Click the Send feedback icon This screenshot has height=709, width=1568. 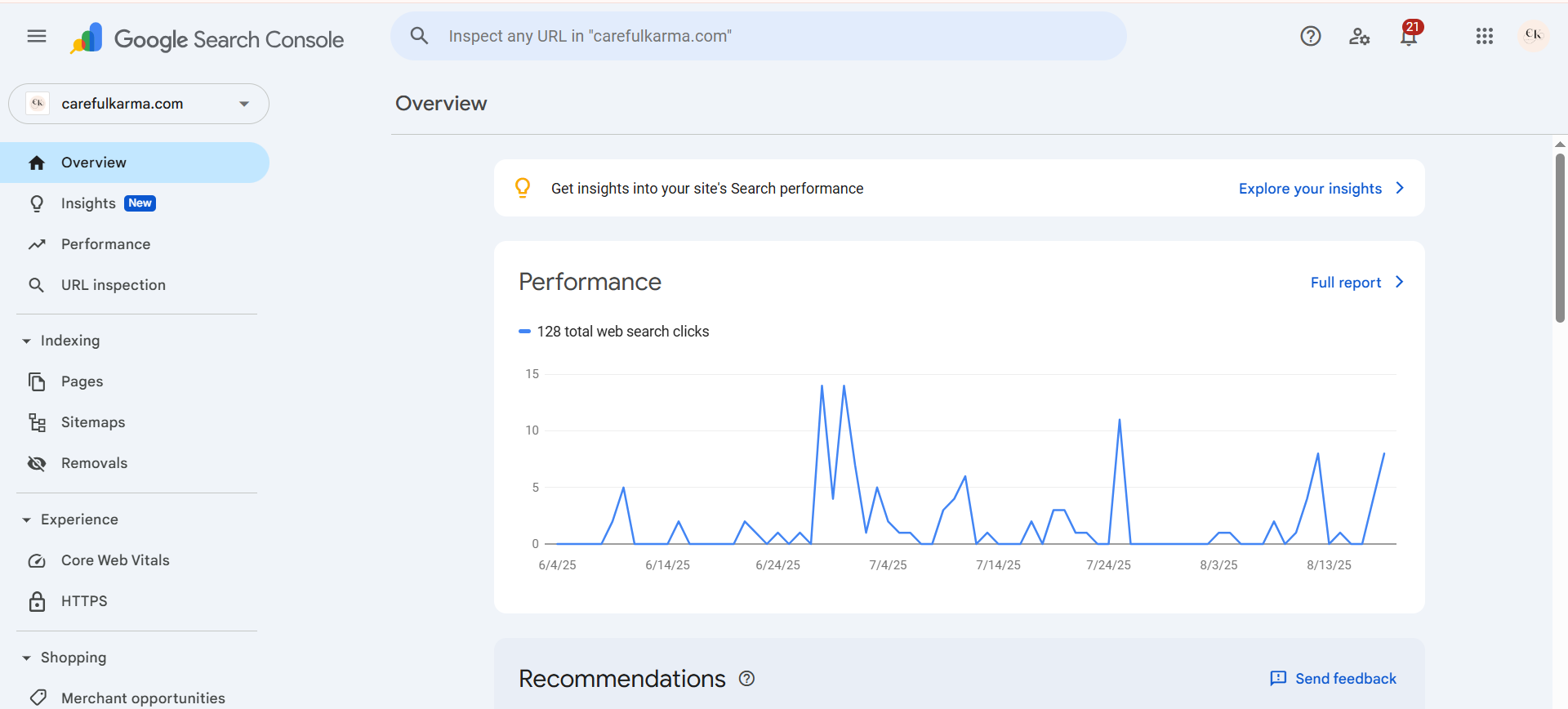[1278, 679]
